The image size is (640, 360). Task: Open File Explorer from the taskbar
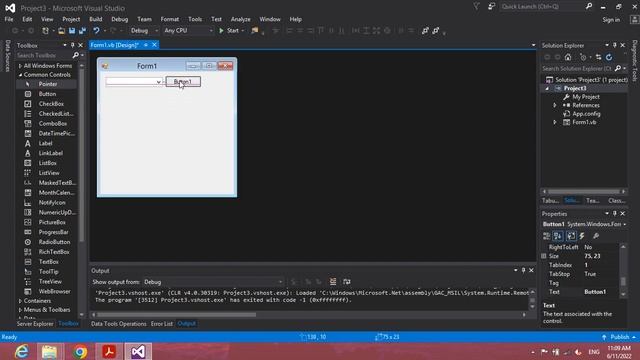tap(50, 351)
